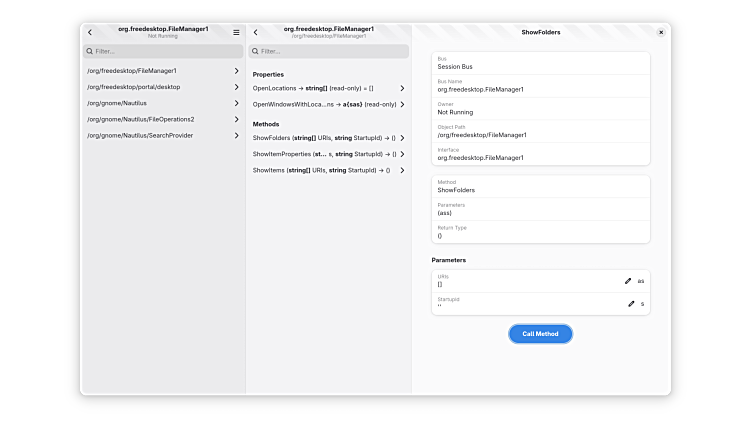
Task: Open the /org/freedesktop/portal/desktop path
Action: [x=160, y=87]
